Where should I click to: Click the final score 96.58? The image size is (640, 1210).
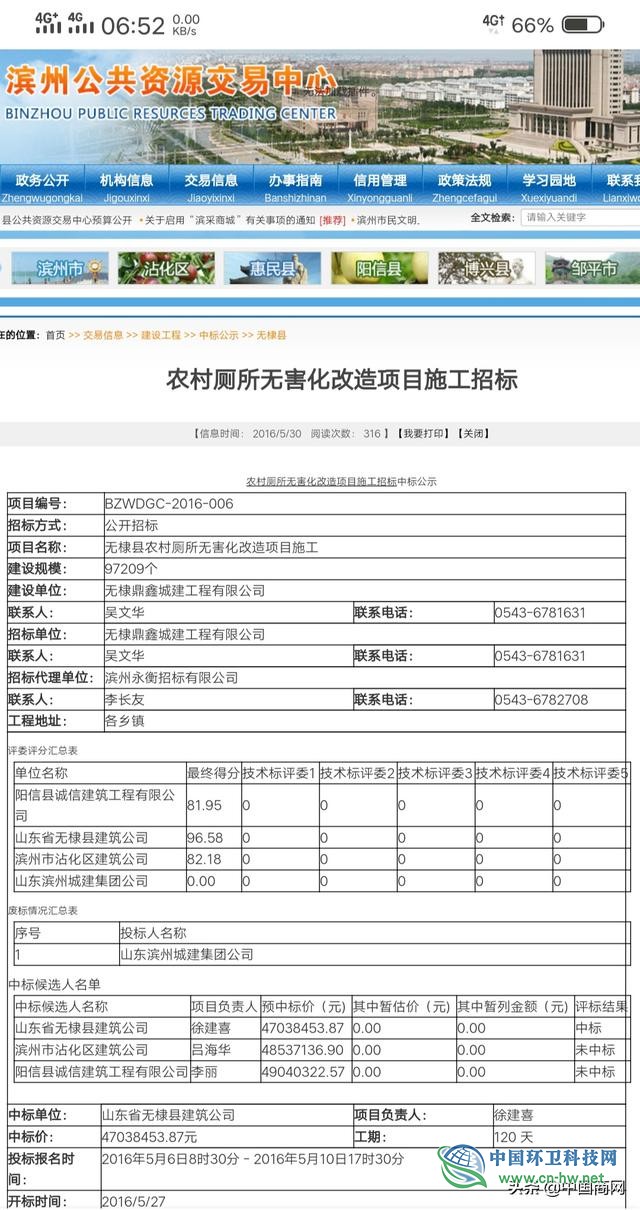point(205,838)
